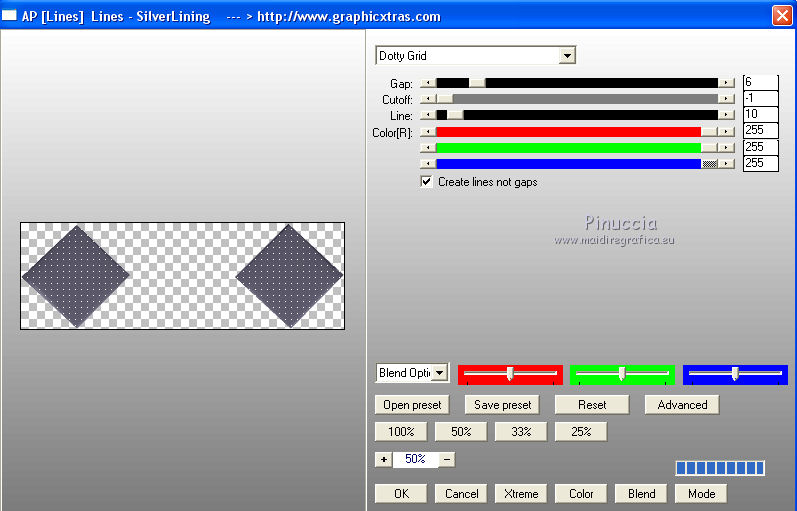Click the Reset button
Screen dimensions: 797x511
[592, 405]
